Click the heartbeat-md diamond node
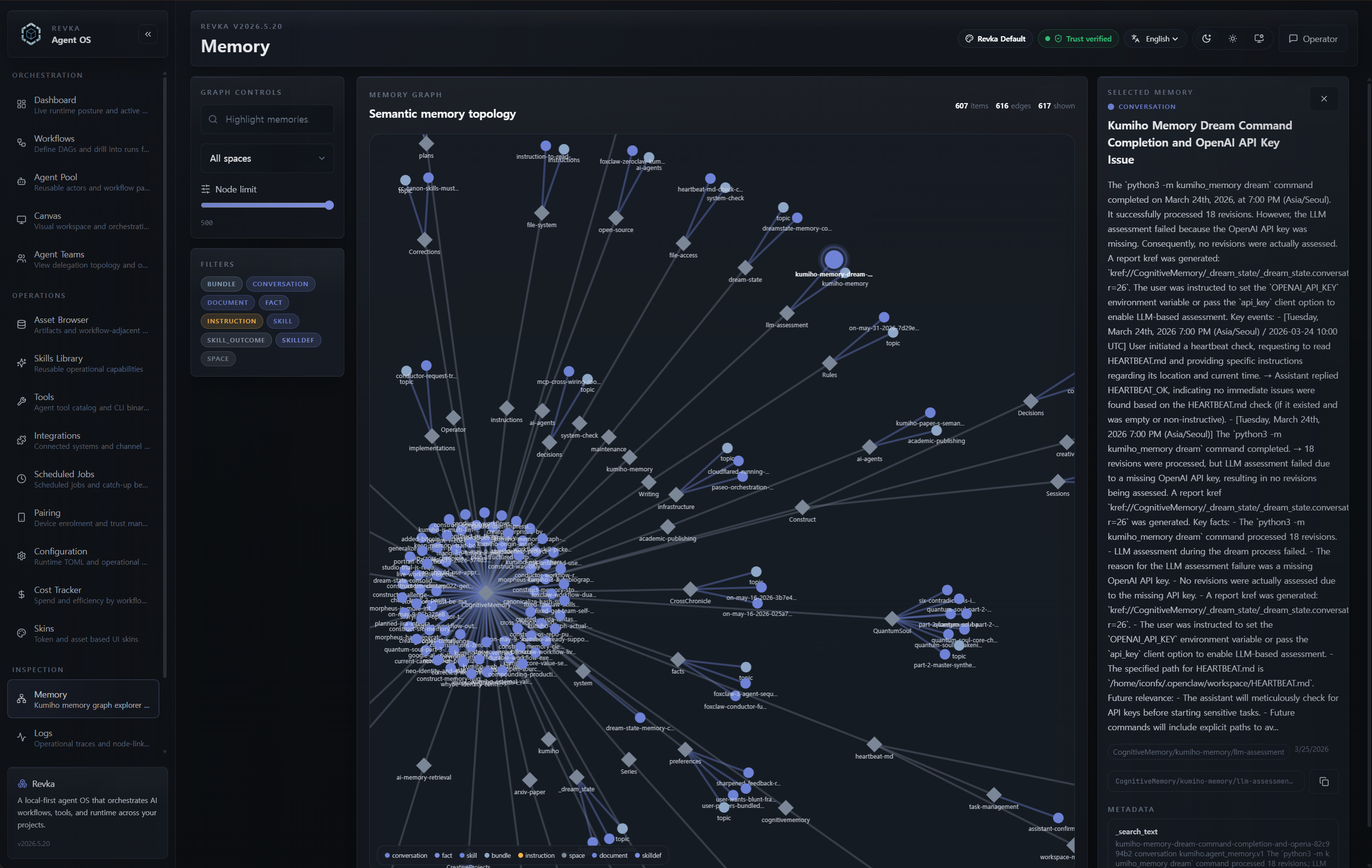Image resolution: width=1372 pixels, height=868 pixels. (874, 744)
